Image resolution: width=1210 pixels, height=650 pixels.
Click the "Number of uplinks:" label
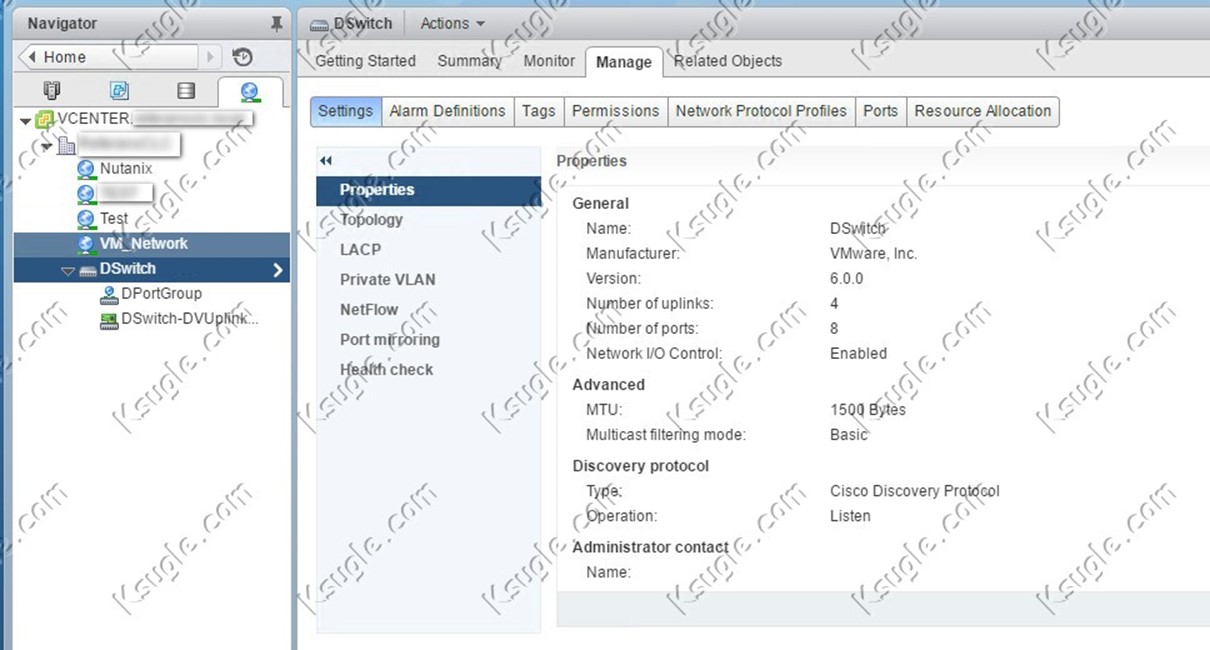point(650,304)
